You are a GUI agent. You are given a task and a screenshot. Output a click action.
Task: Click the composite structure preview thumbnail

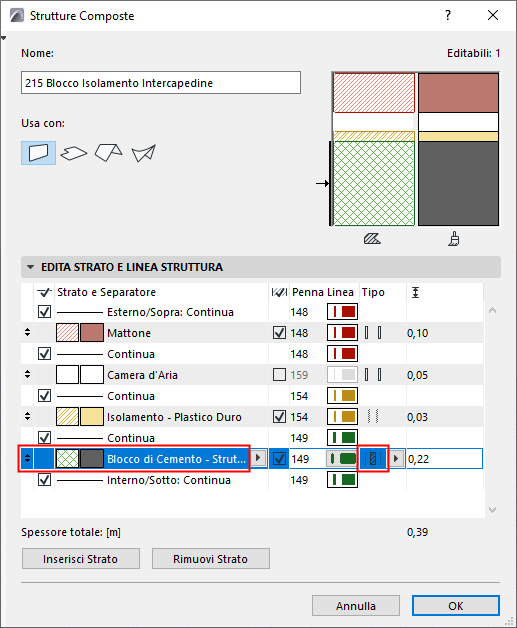coord(416,149)
